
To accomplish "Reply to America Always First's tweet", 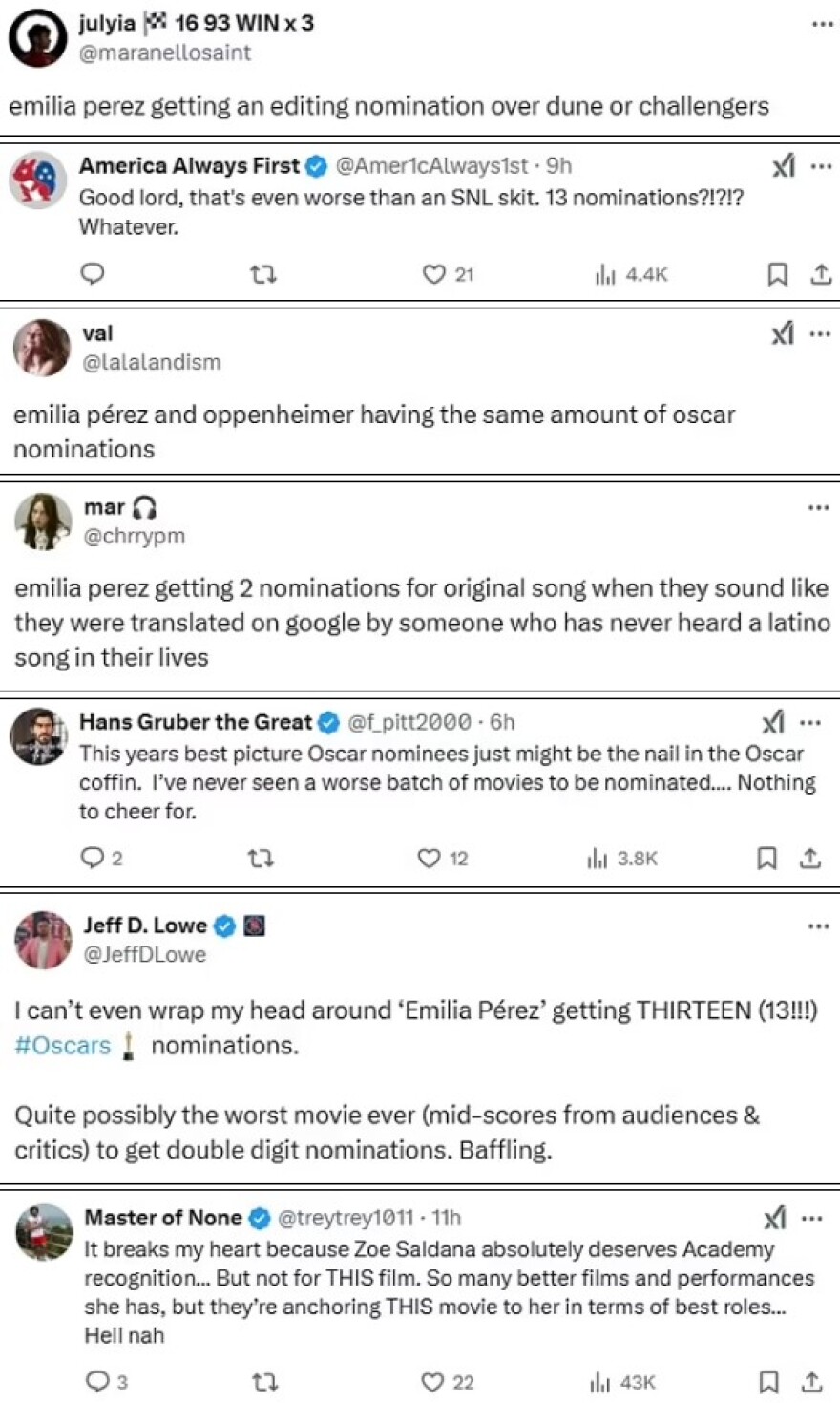I will click(93, 274).
